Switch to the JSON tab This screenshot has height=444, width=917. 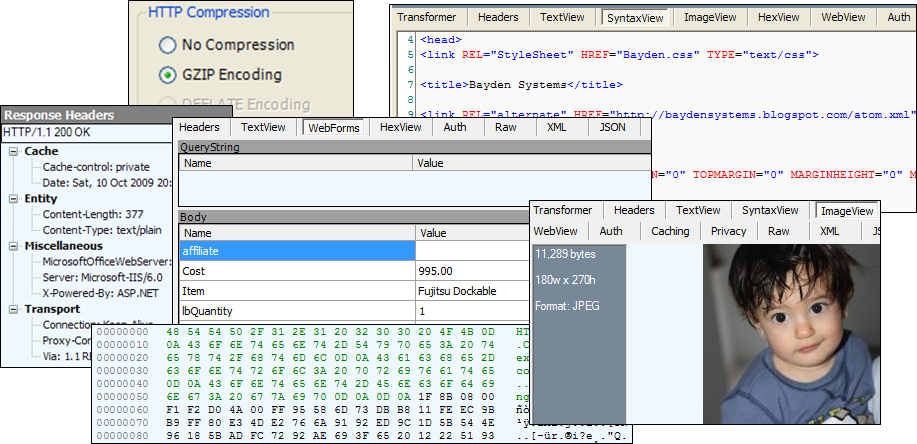point(612,127)
